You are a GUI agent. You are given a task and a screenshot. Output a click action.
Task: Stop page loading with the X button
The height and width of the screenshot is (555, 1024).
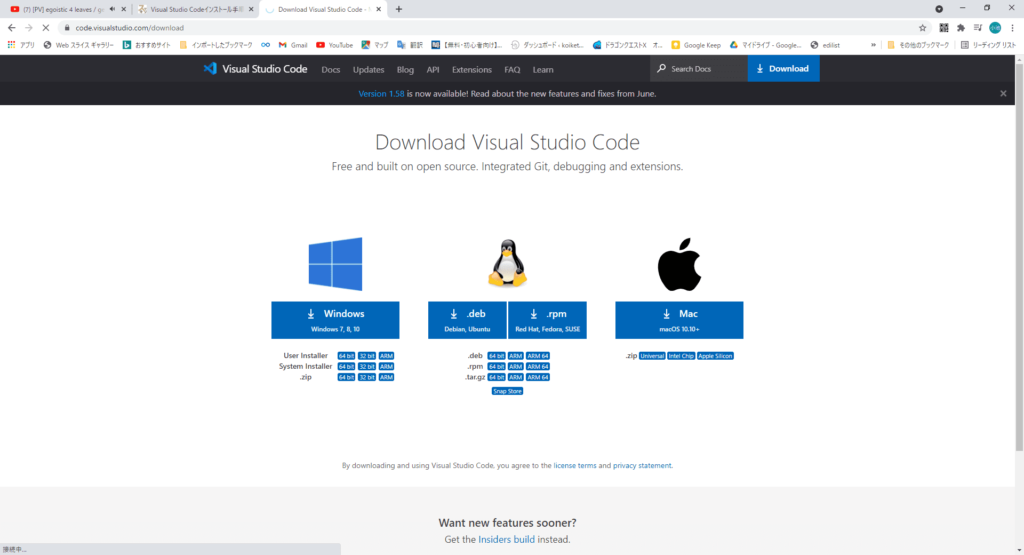coord(46,28)
